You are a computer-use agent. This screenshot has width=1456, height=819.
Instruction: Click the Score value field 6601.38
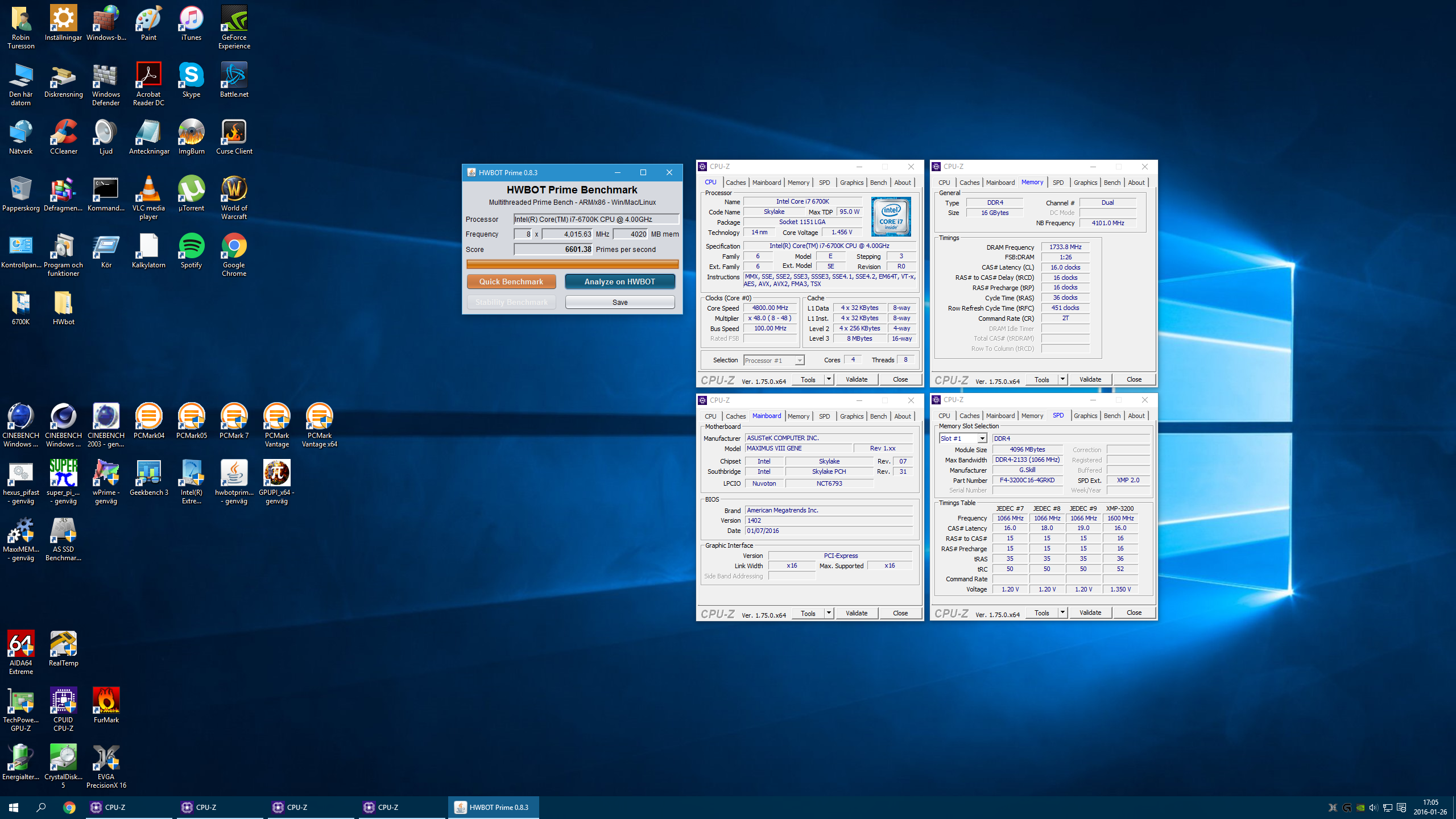pyautogui.click(x=553, y=249)
